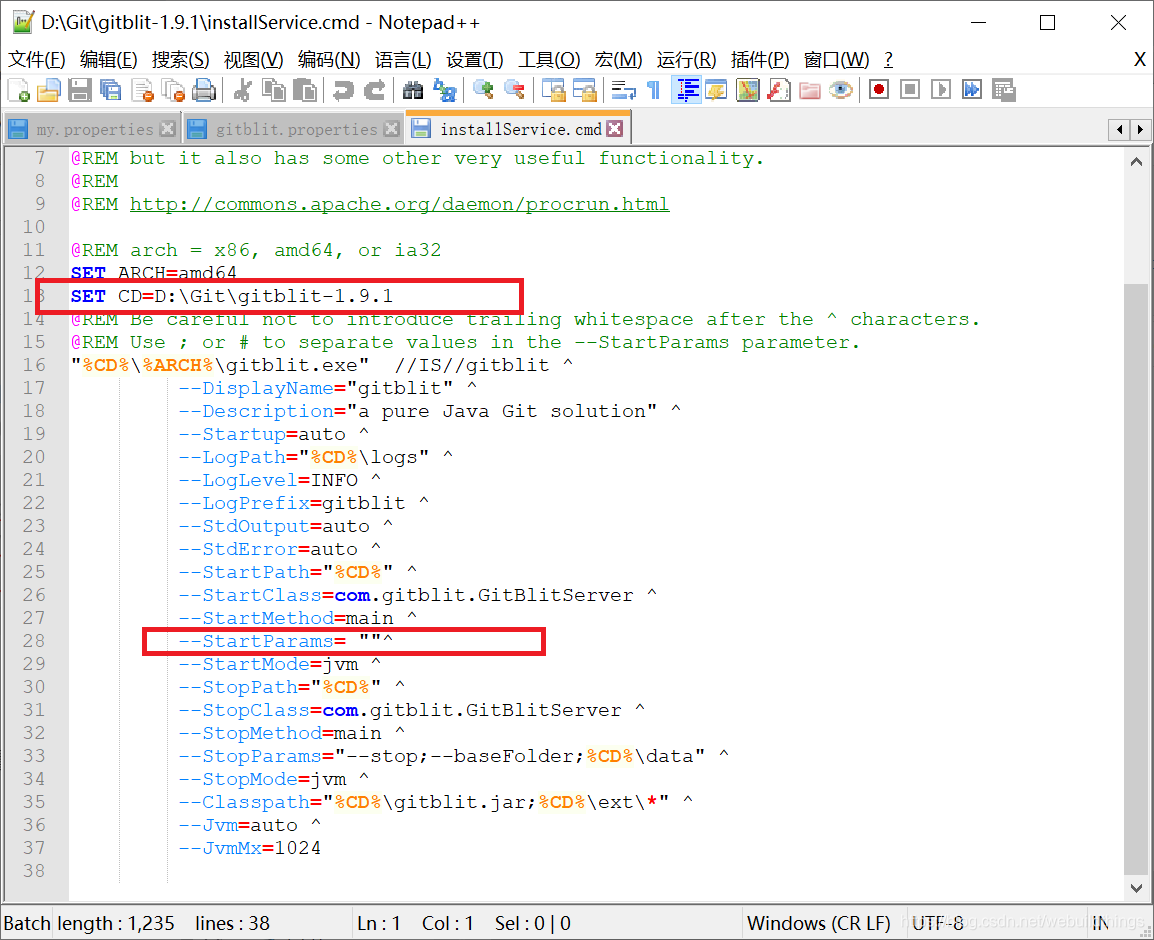Open a file with the folder icon
Screen dimensions: 1154x940
click(49, 90)
